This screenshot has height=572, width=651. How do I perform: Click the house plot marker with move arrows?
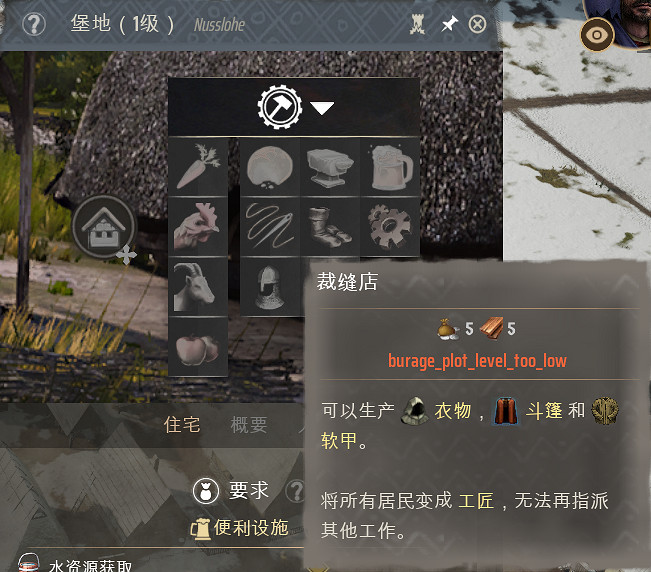click(x=104, y=227)
